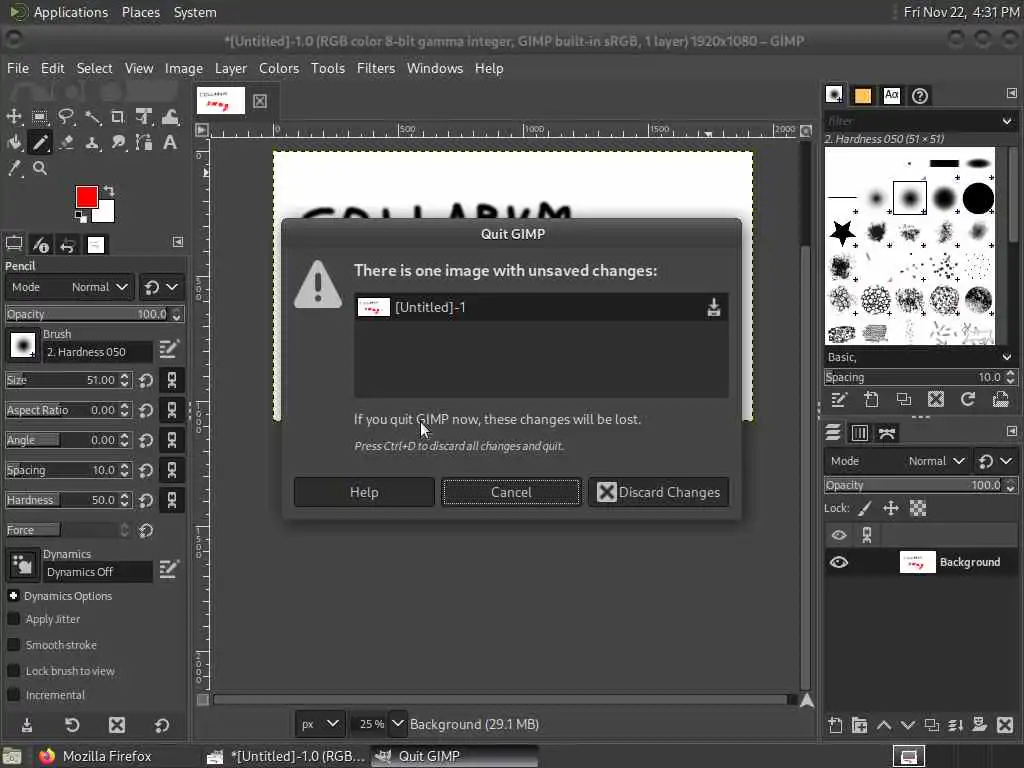Hide the Background layer with eye icon

click(839, 562)
